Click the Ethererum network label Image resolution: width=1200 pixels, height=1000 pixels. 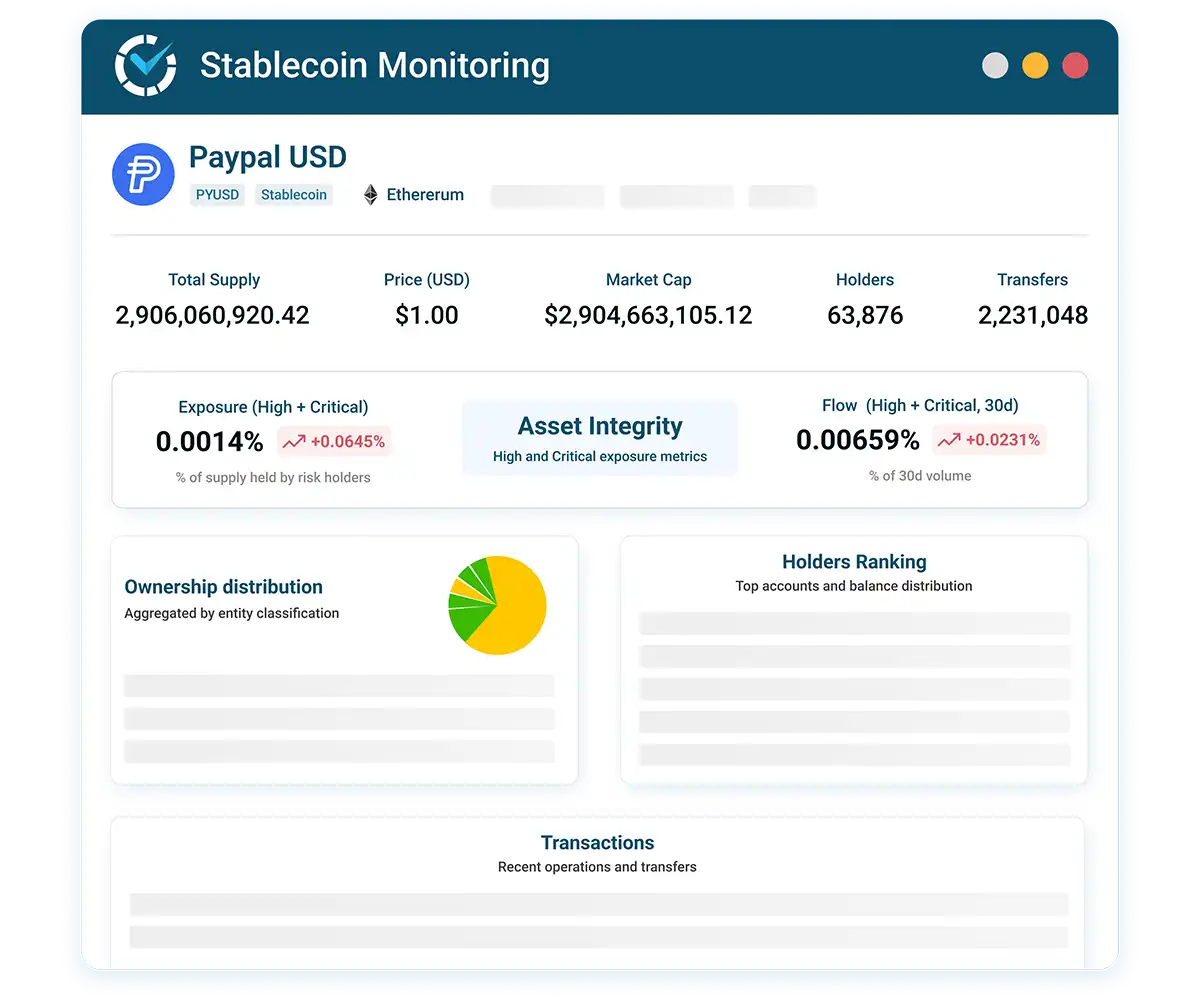[x=425, y=195]
